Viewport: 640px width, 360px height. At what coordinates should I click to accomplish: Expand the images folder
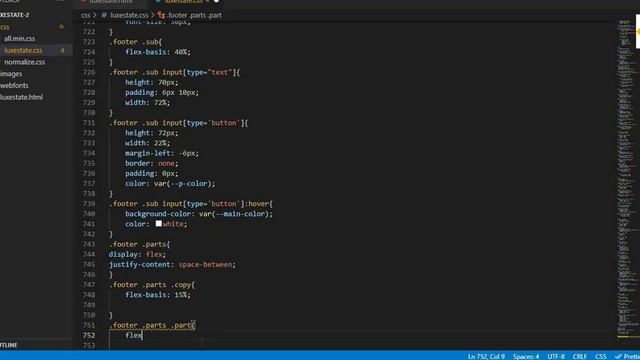pyautogui.click(x=11, y=74)
